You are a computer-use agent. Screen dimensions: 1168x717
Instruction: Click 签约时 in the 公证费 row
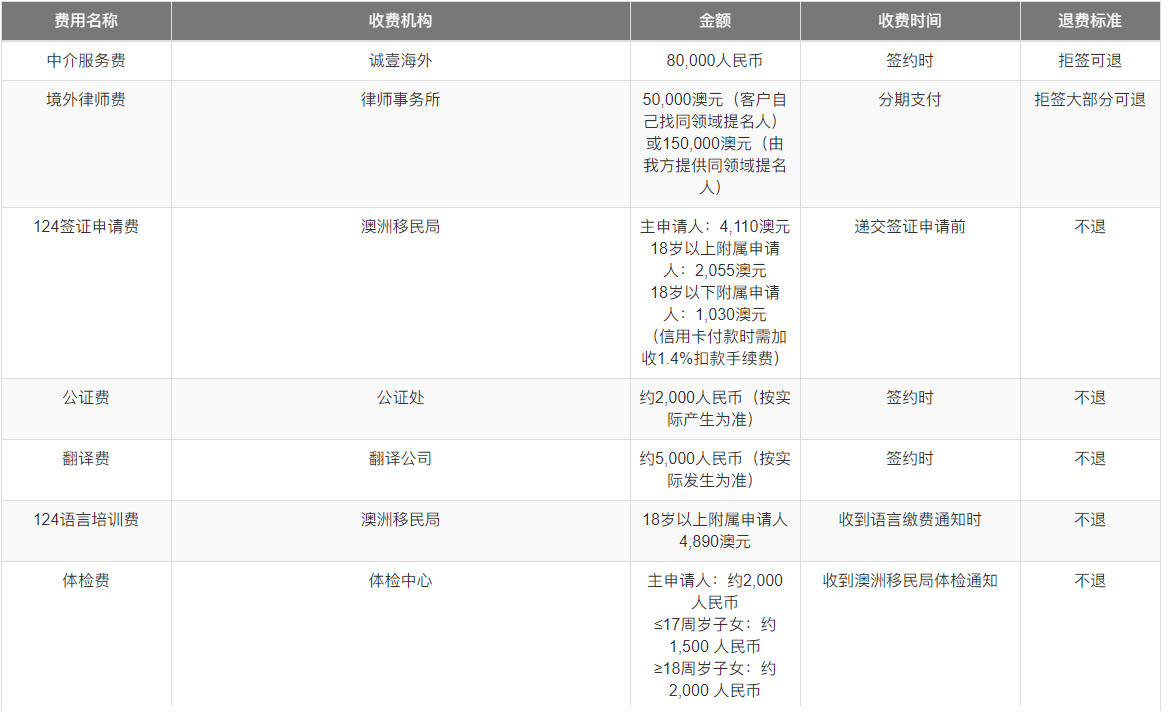click(x=910, y=409)
